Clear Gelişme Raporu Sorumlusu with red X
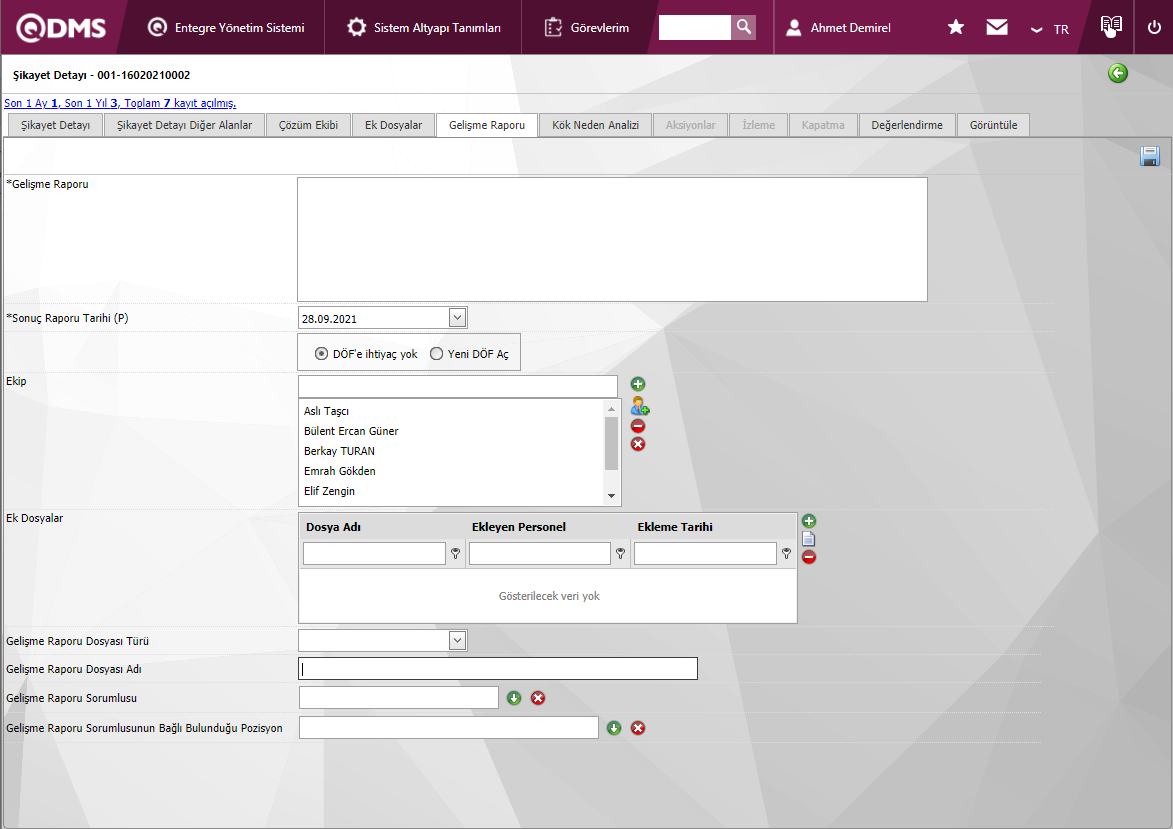 (x=538, y=698)
